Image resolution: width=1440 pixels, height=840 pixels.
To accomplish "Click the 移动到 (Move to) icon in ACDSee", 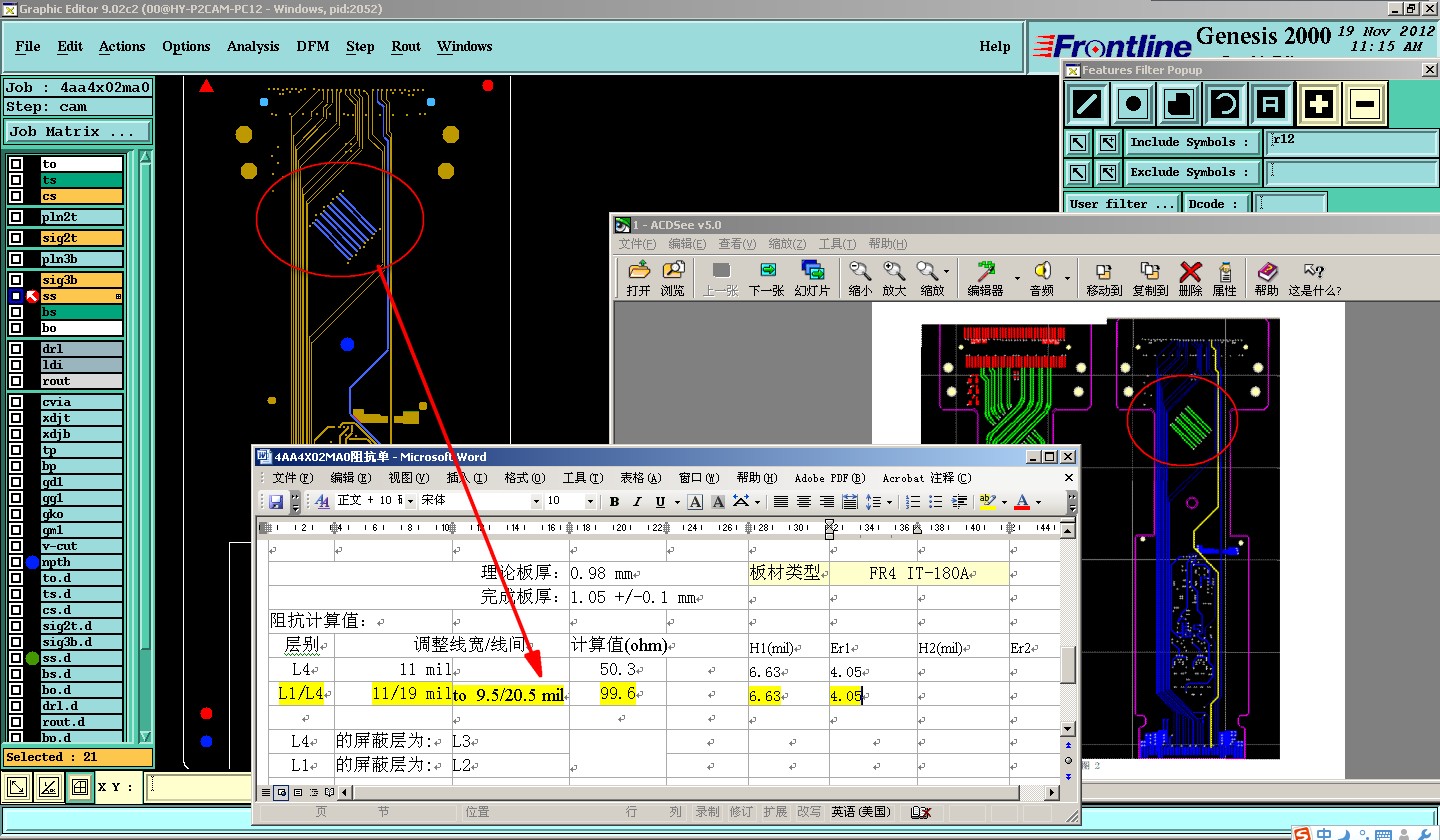I will [x=1104, y=278].
